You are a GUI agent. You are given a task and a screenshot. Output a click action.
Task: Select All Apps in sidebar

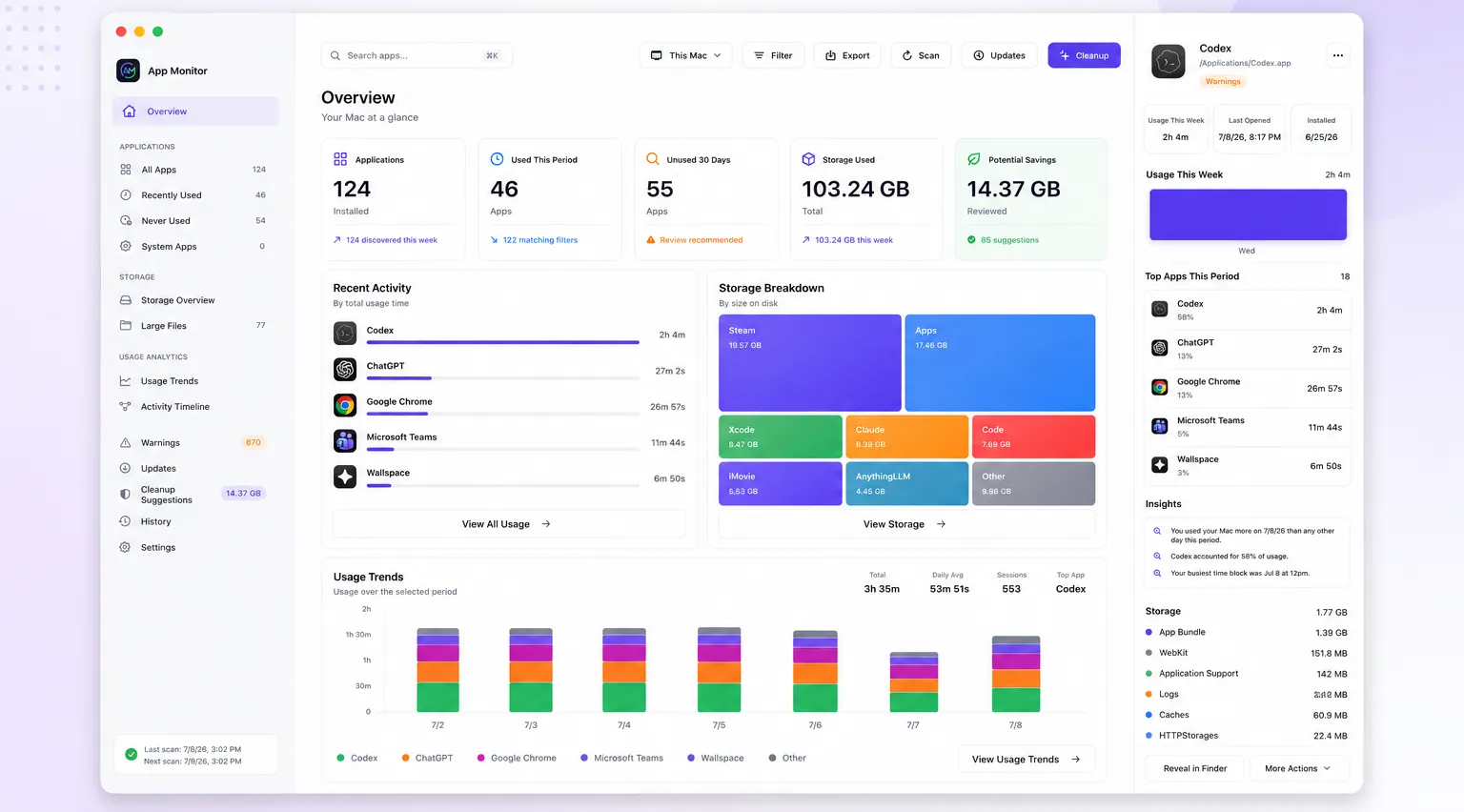point(195,170)
